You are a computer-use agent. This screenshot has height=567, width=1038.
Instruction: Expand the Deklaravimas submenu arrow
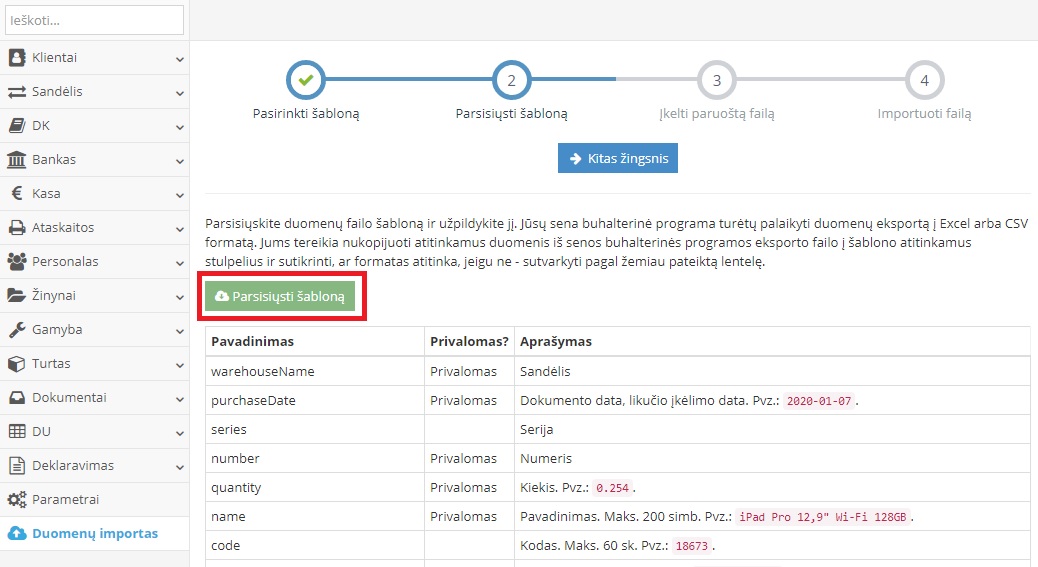coord(180,467)
